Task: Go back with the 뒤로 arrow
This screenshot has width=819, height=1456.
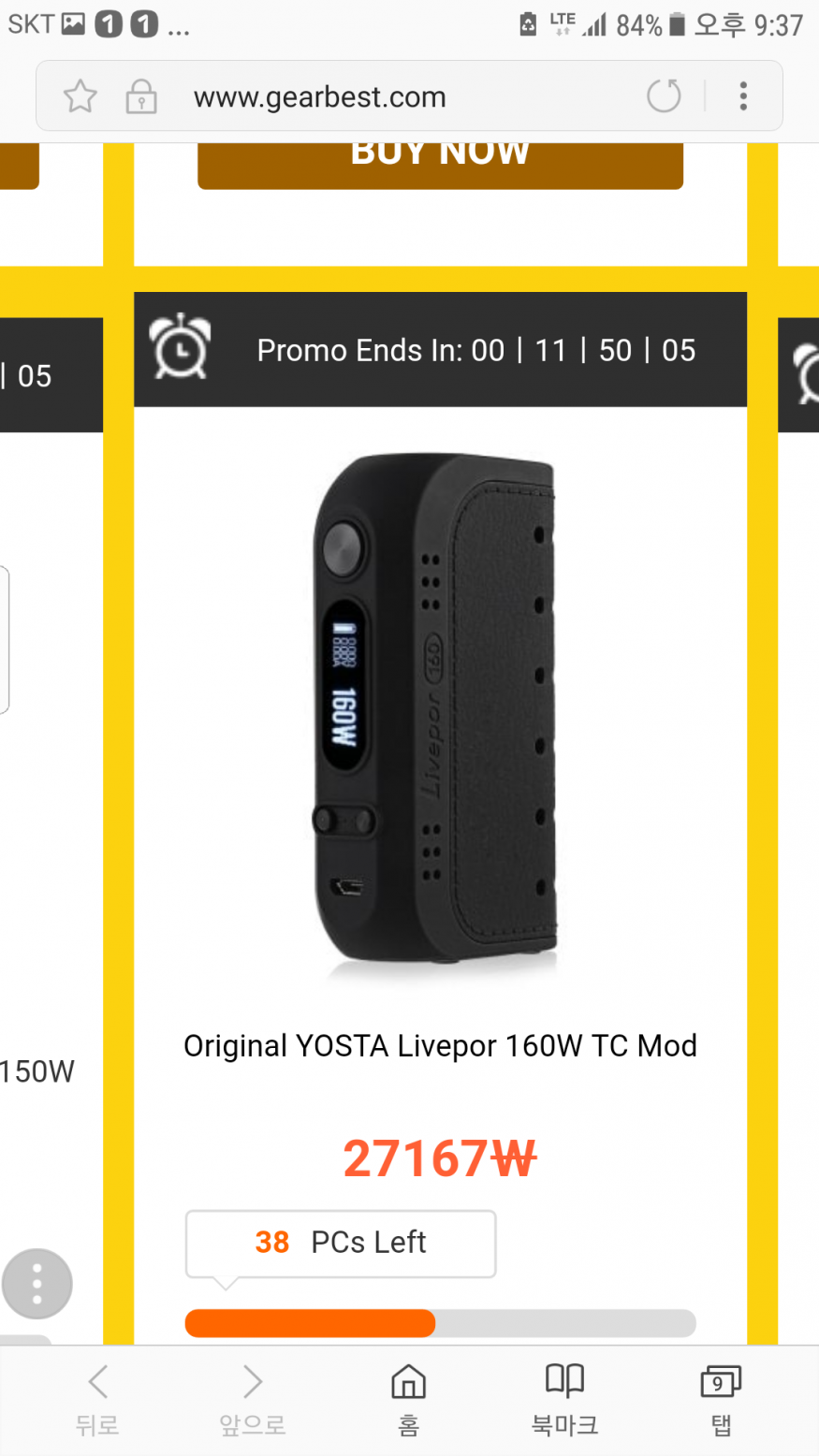Action: [97, 1400]
